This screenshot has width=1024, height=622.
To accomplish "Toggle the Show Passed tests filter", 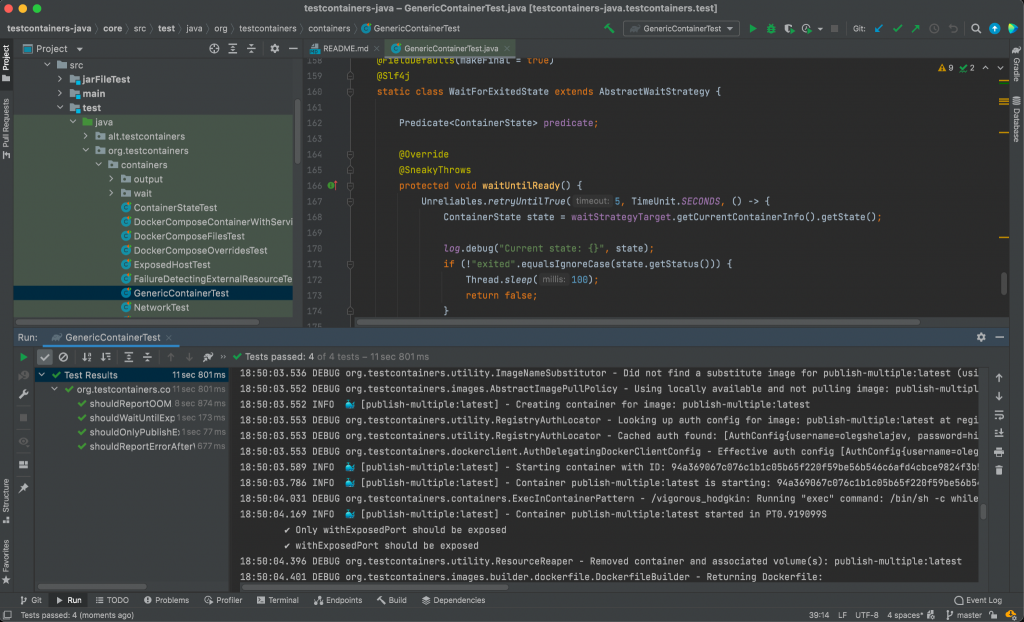I will click(x=44, y=357).
